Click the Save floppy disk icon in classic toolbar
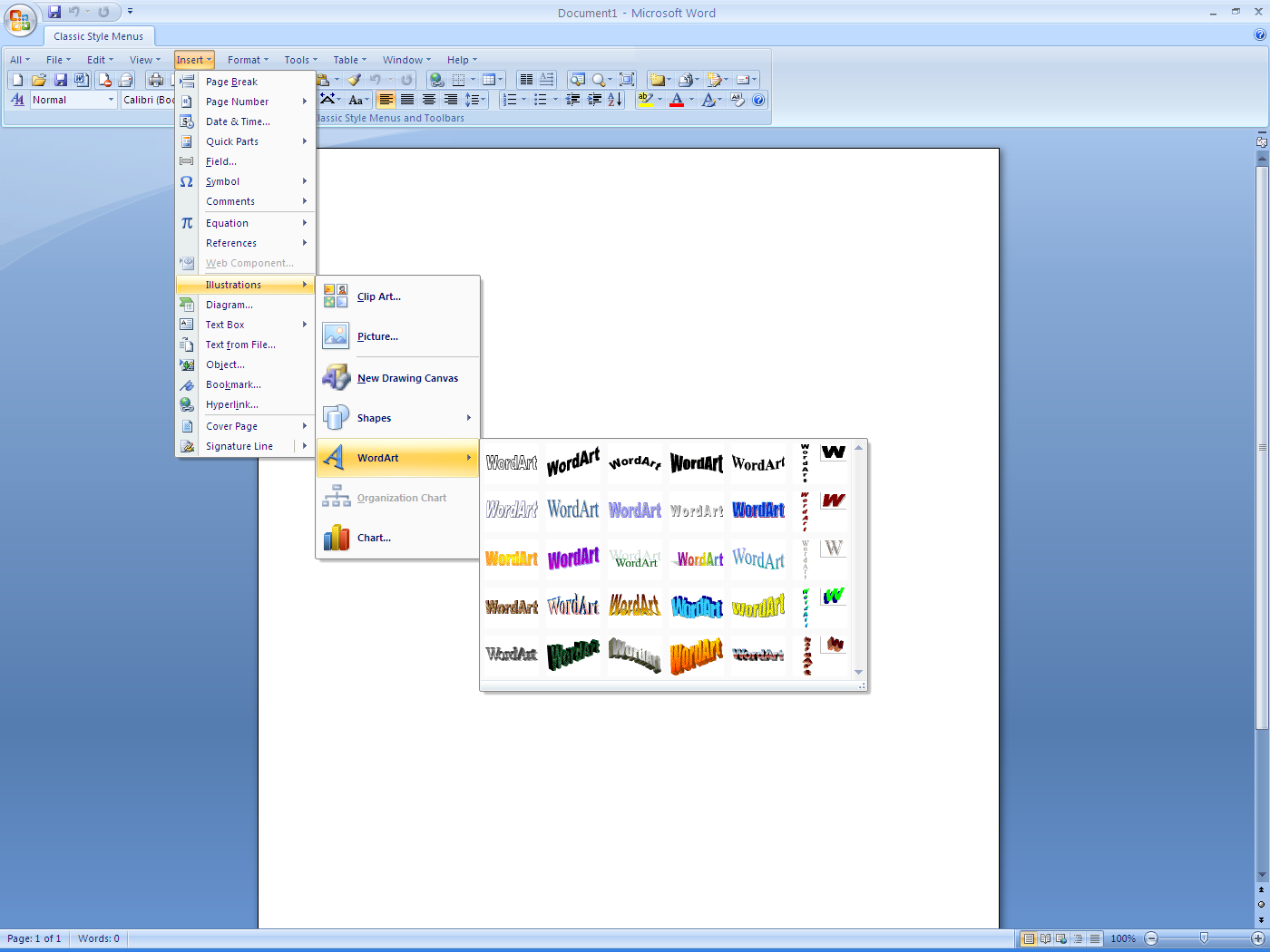This screenshot has width=1270, height=952. coord(61,80)
